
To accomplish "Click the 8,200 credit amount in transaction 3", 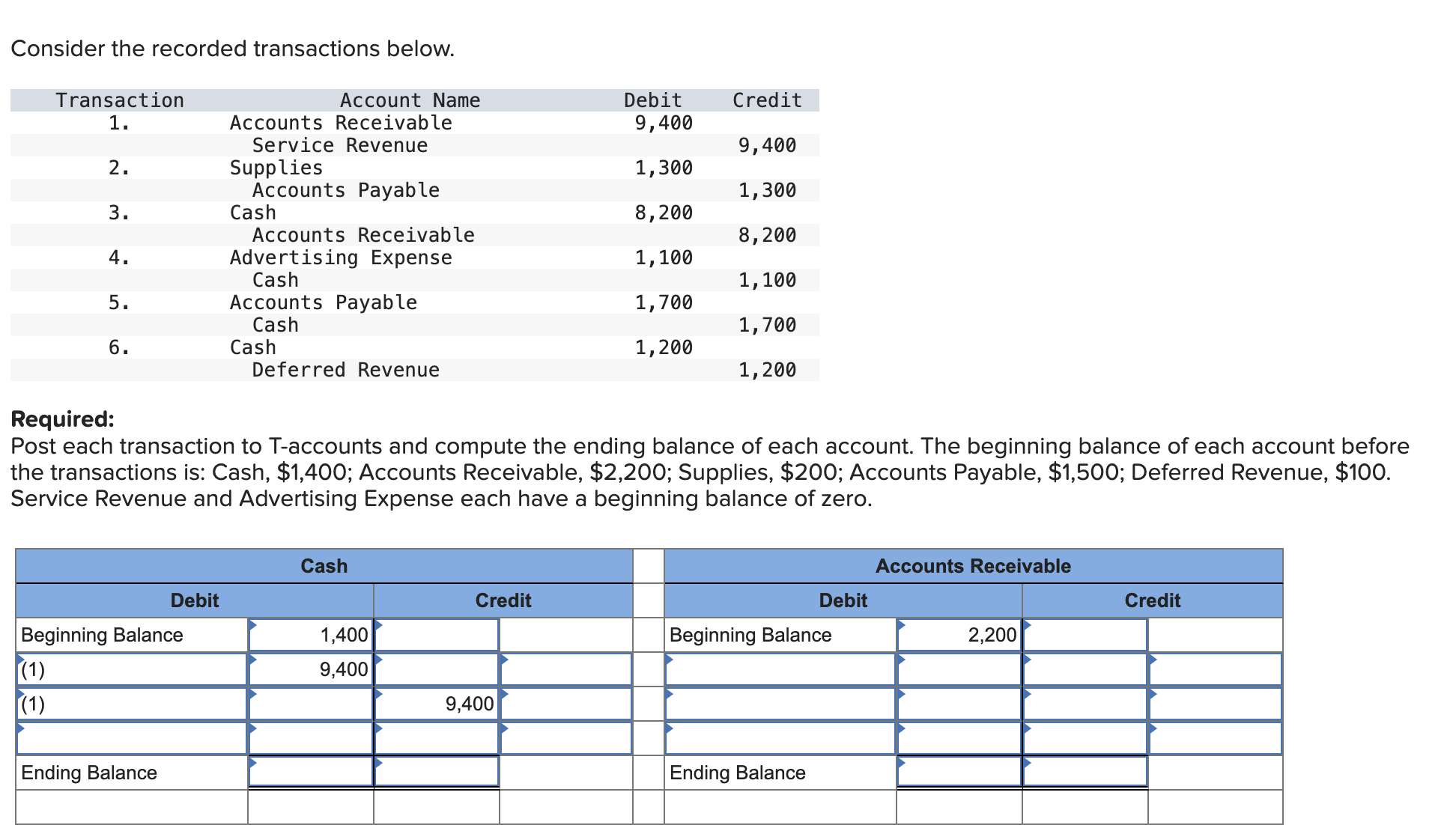I will [x=768, y=235].
